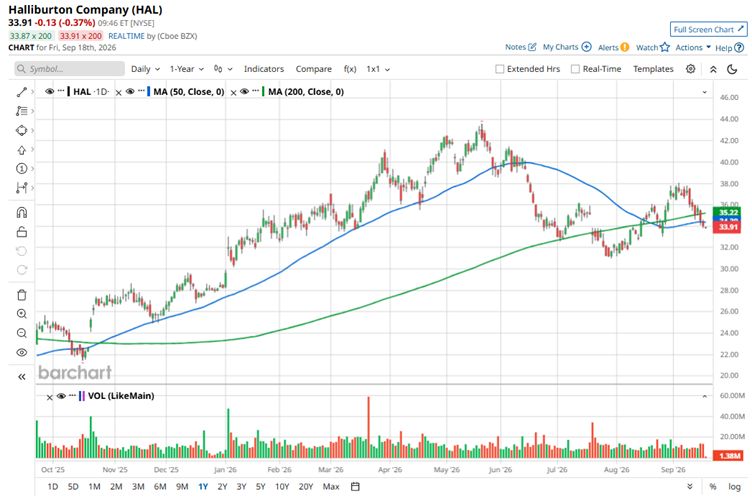752x501 pixels.
Task: Open chart settings gear icon
Action: pyautogui.click(x=690, y=69)
